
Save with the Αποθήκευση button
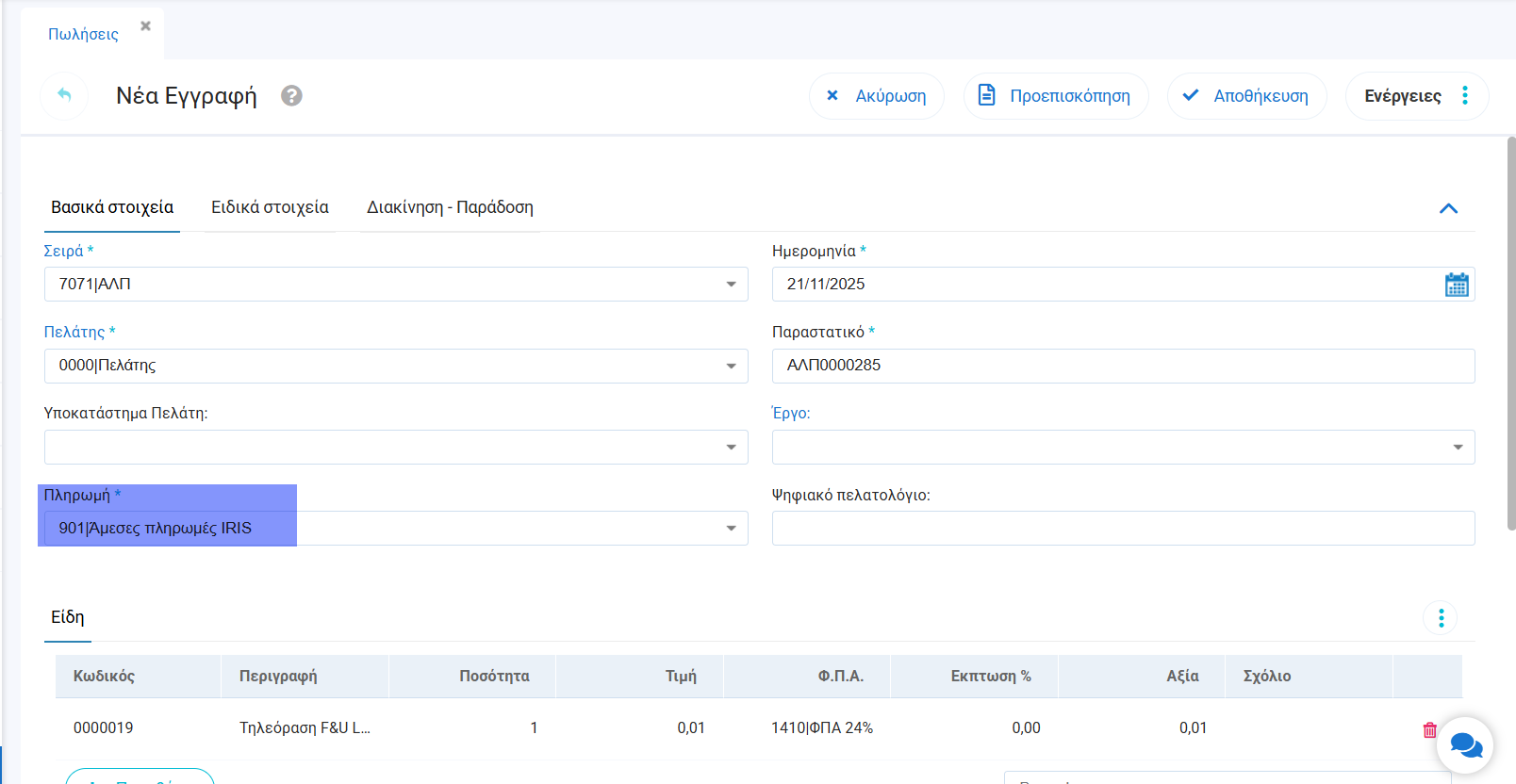pos(1246,96)
